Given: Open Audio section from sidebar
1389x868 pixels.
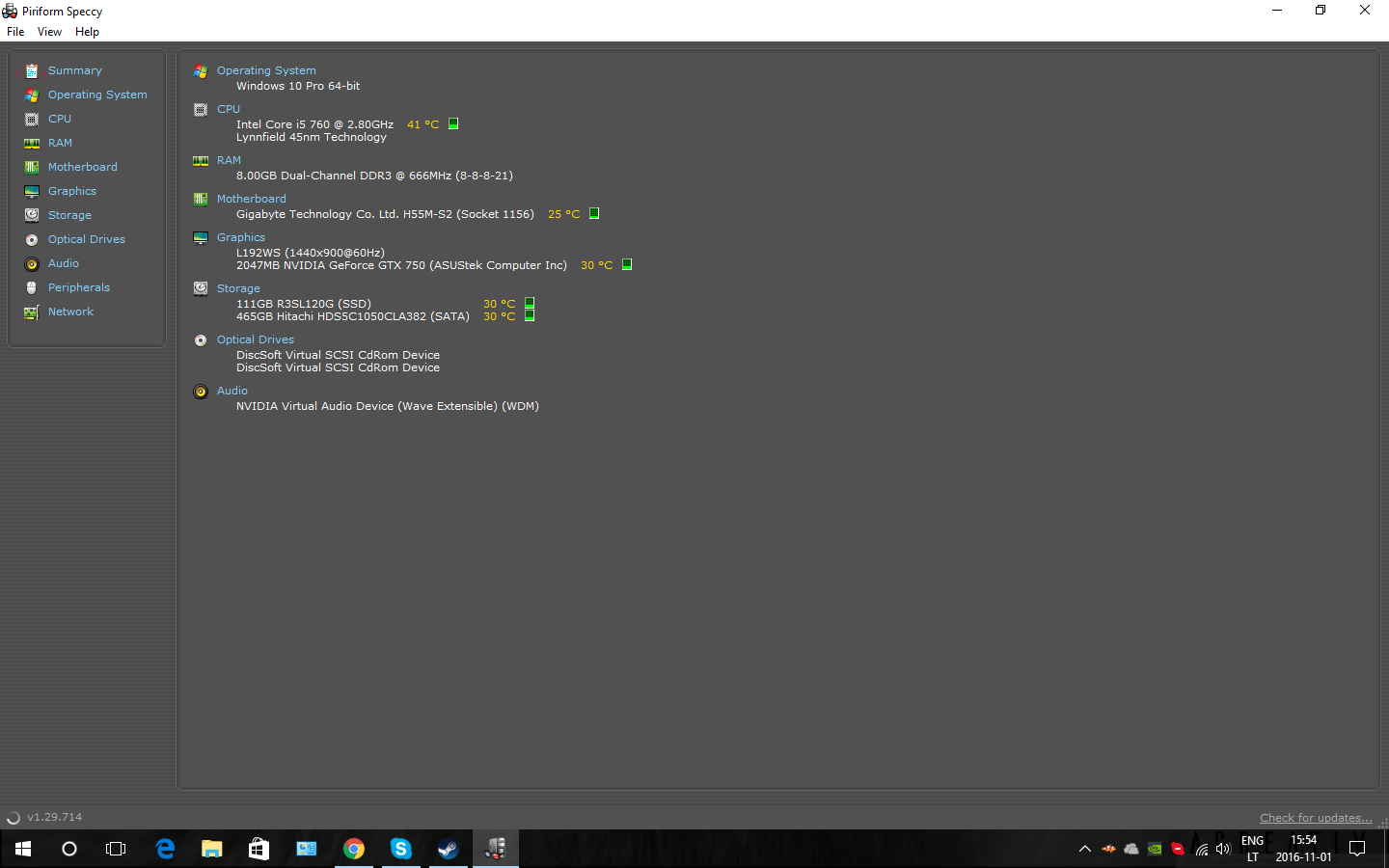Looking at the screenshot, I should click(64, 263).
